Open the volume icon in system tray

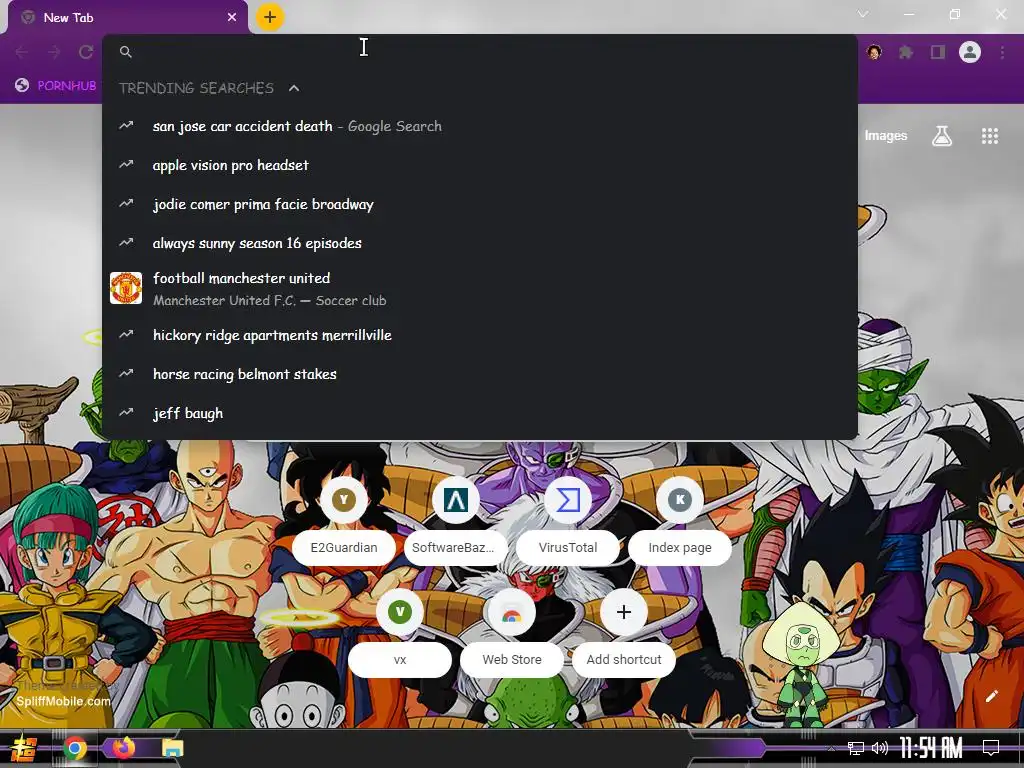click(880, 748)
